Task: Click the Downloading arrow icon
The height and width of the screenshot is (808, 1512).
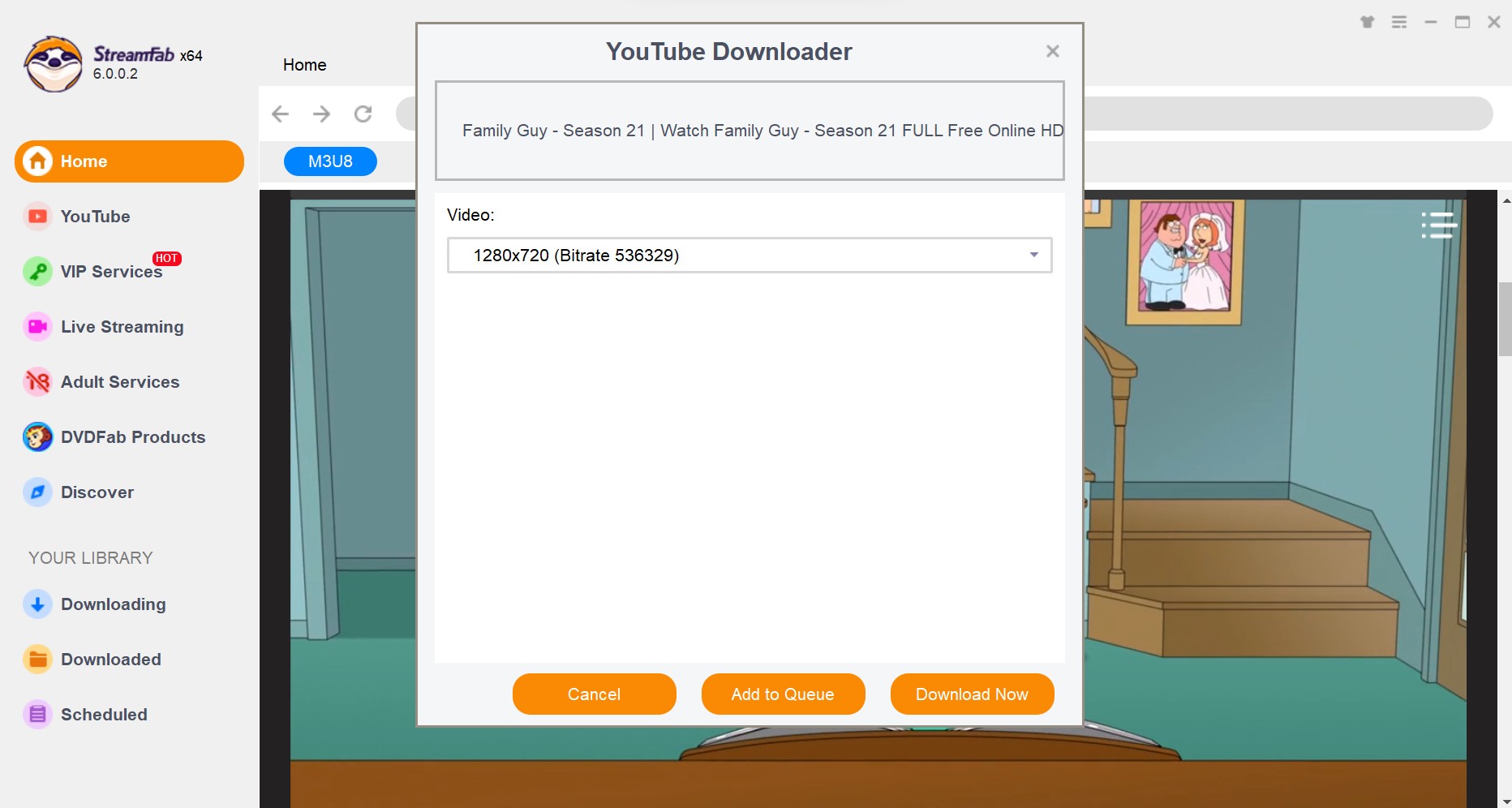Action: click(x=37, y=604)
